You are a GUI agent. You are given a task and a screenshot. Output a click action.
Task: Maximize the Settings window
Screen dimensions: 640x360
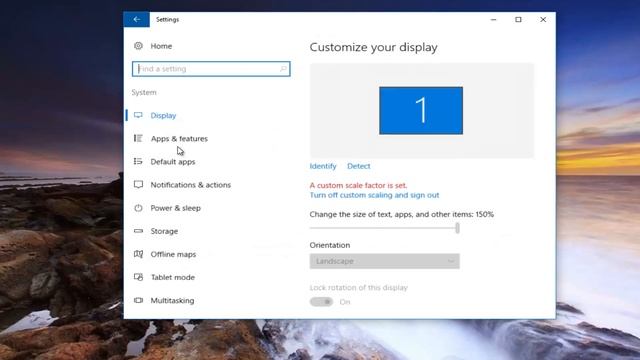pyautogui.click(x=518, y=19)
